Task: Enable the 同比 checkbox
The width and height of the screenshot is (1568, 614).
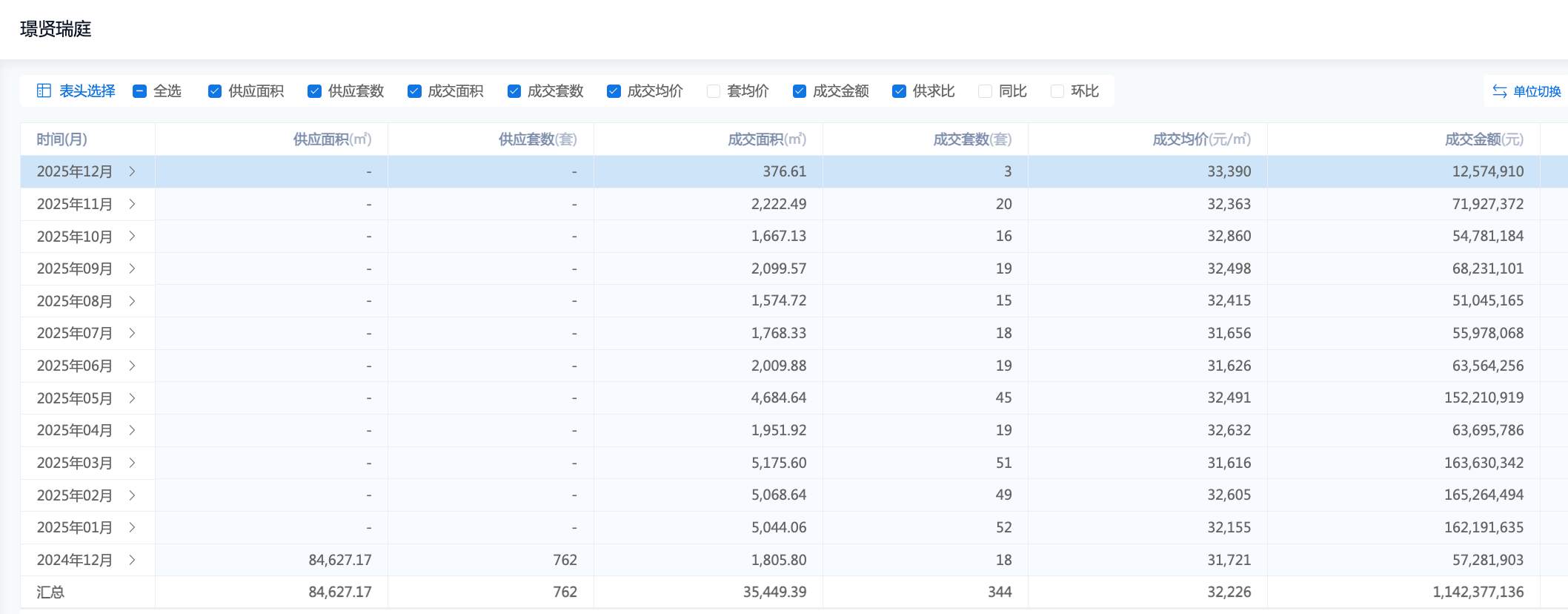Action: click(x=985, y=91)
